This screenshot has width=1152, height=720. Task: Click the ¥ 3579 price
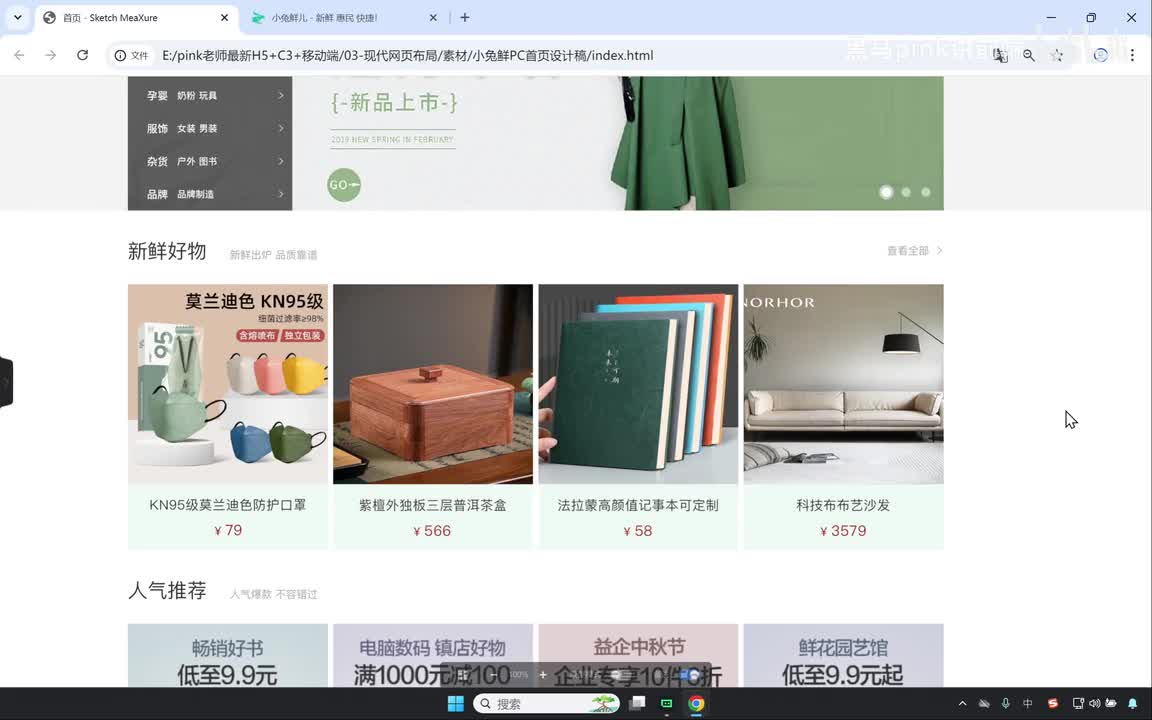pos(843,531)
